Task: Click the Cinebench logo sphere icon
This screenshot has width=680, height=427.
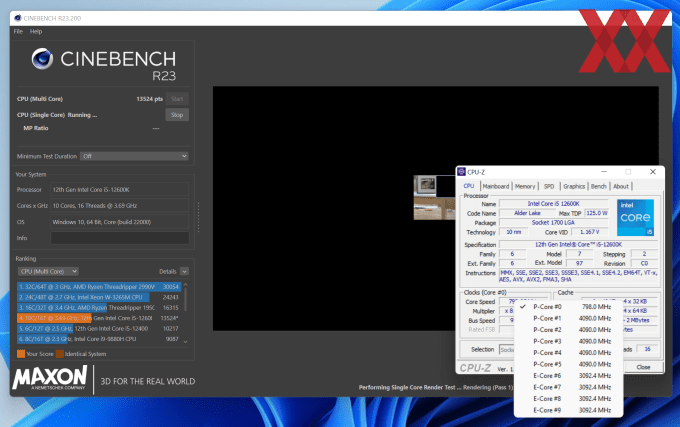Action: [42, 59]
